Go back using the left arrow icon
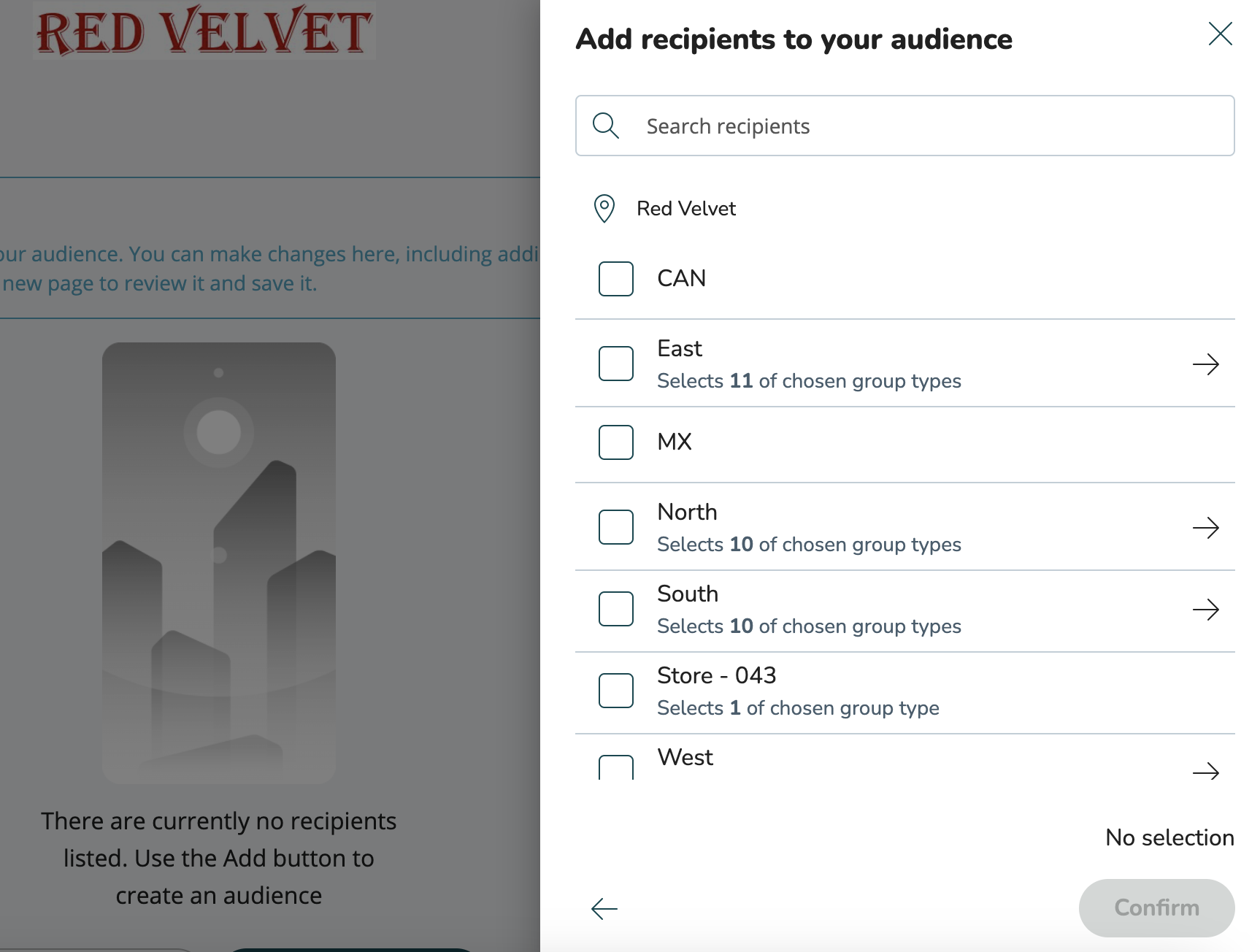This screenshot has width=1260, height=952. coord(604,908)
